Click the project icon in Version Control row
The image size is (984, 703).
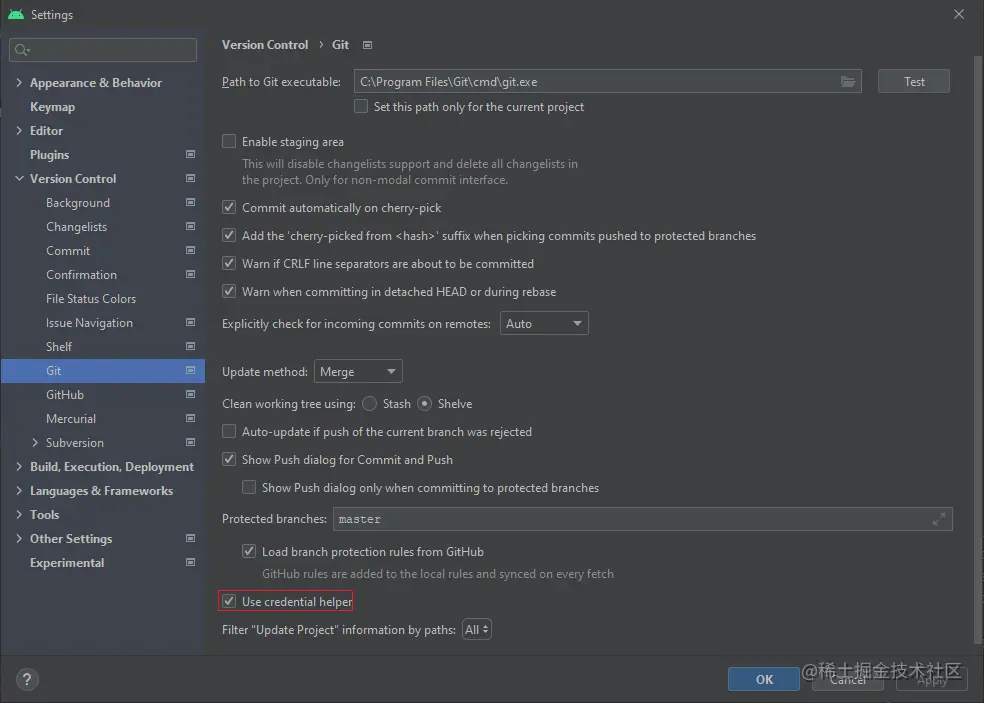(190, 178)
